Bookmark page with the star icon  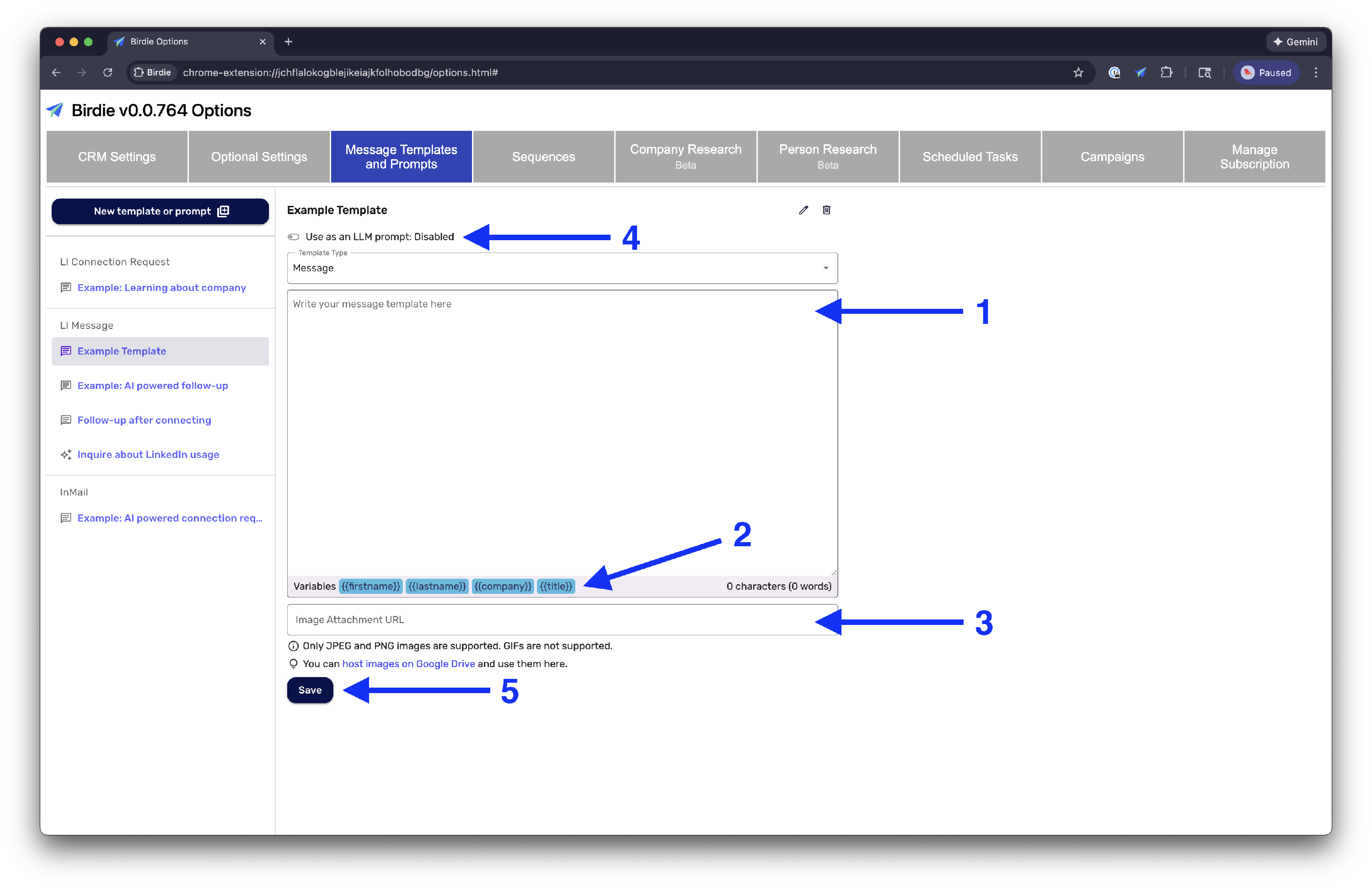tap(1078, 73)
